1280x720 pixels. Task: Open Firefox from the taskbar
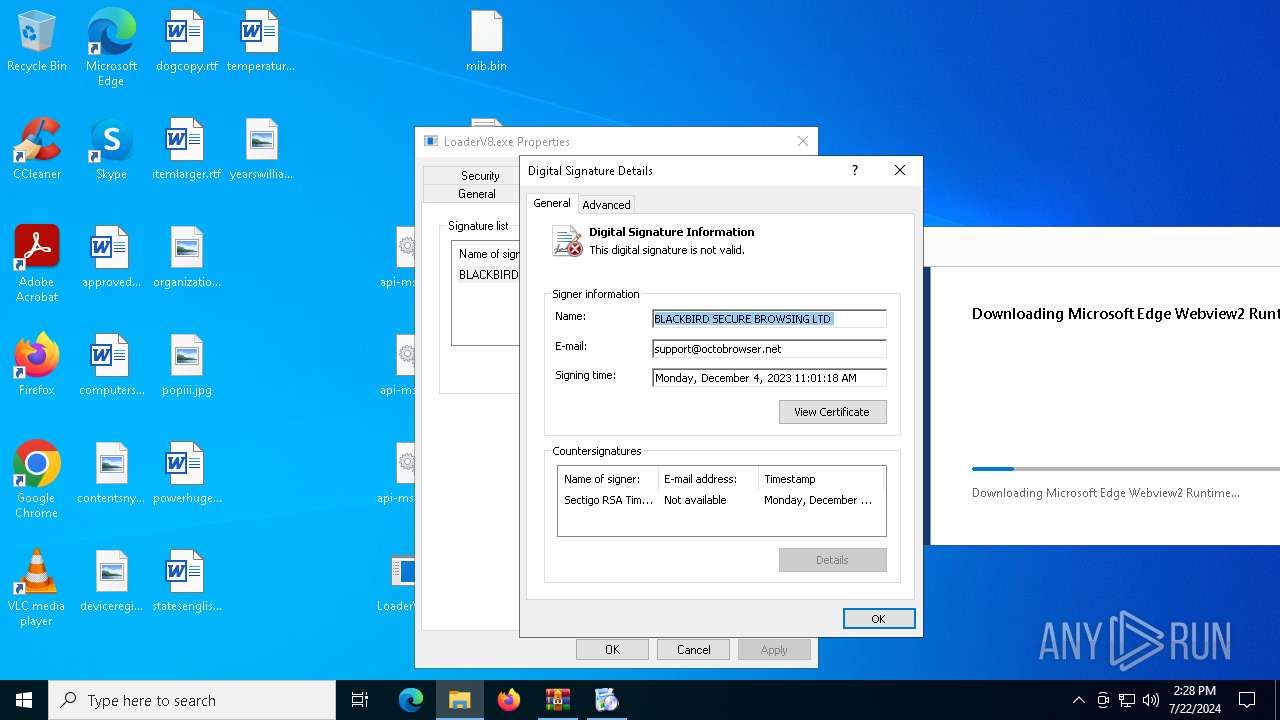[x=509, y=700]
